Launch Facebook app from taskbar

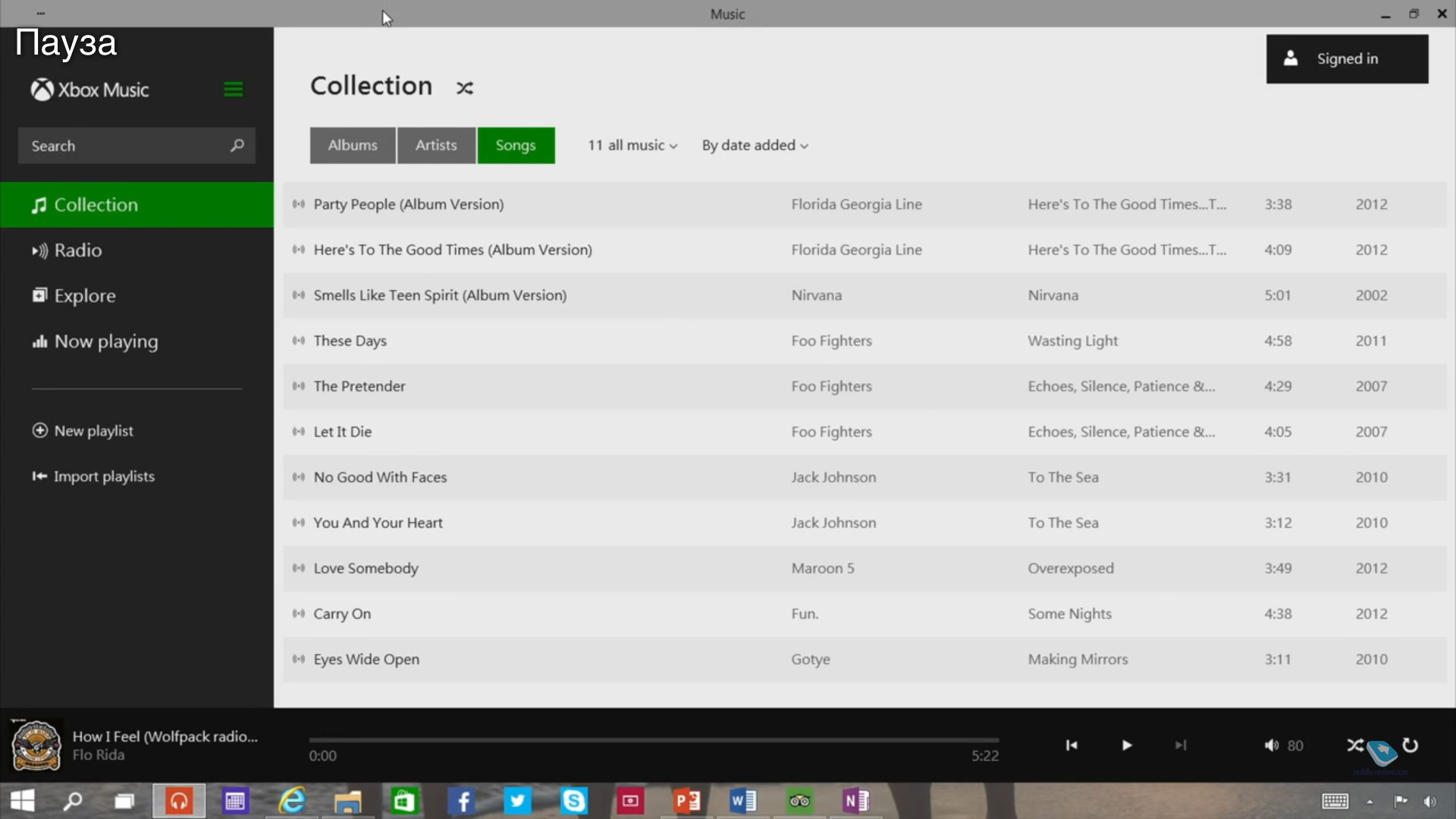[x=462, y=801]
